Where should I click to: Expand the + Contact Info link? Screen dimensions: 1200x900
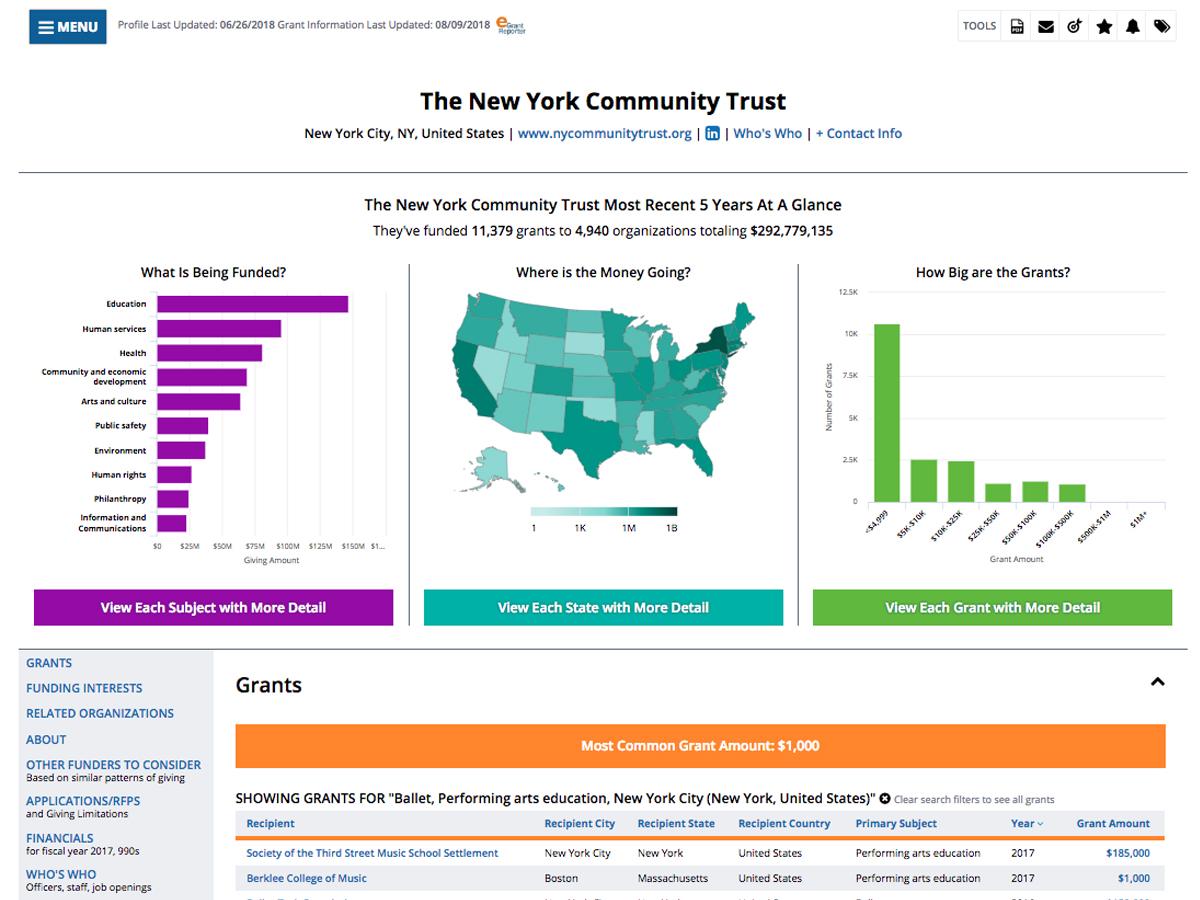(x=858, y=133)
